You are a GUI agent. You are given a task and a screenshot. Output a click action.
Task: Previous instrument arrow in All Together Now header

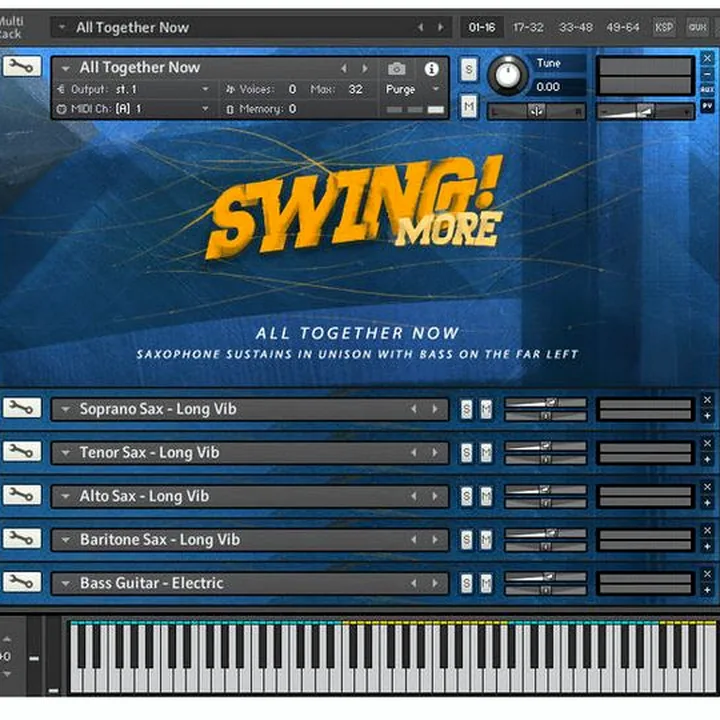tap(344, 69)
